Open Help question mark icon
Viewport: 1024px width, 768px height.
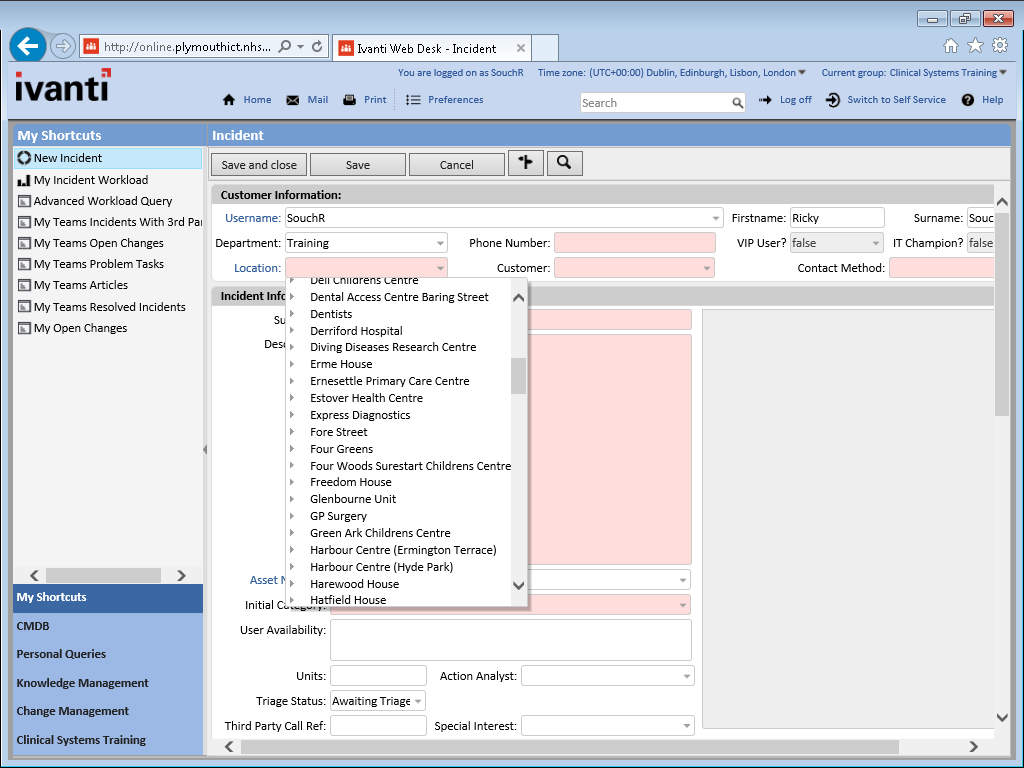[968, 100]
